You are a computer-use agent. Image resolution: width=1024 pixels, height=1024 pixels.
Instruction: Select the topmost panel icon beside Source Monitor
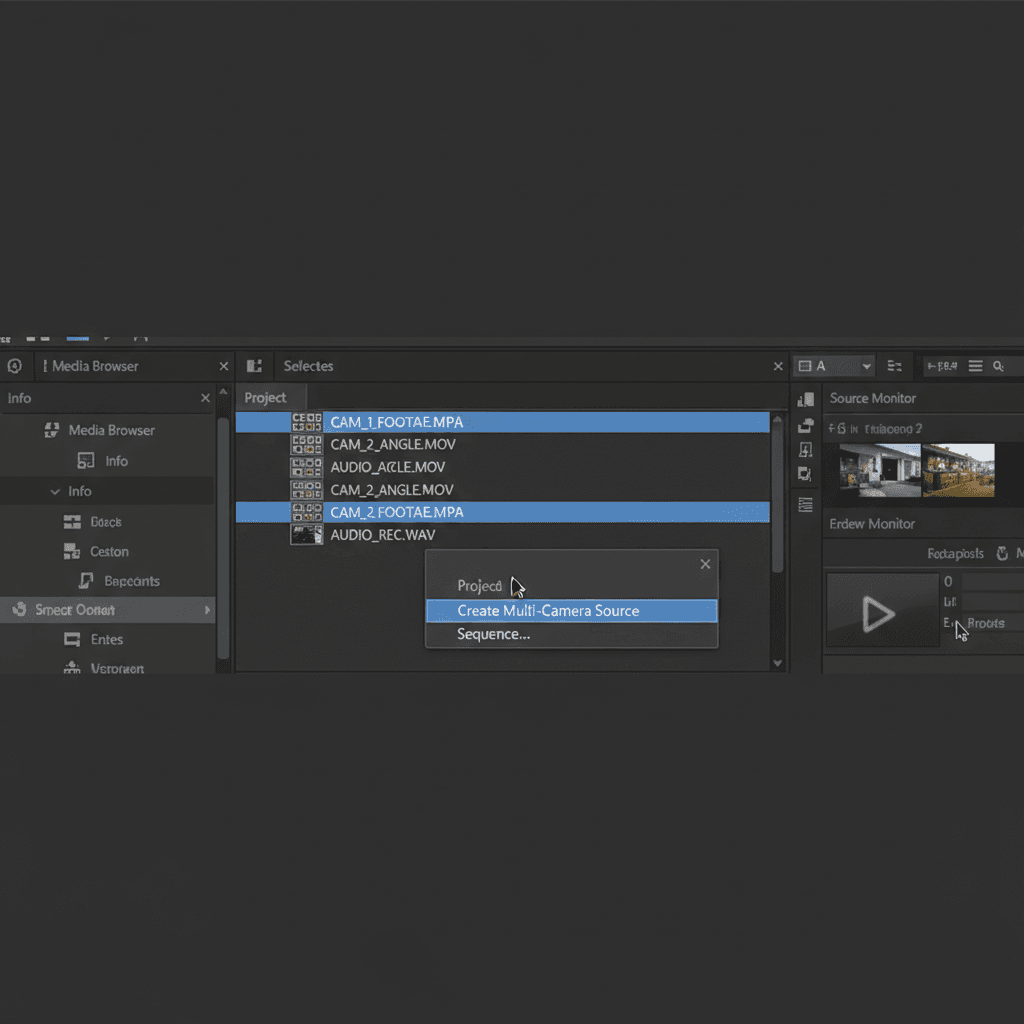pyautogui.click(x=806, y=399)
